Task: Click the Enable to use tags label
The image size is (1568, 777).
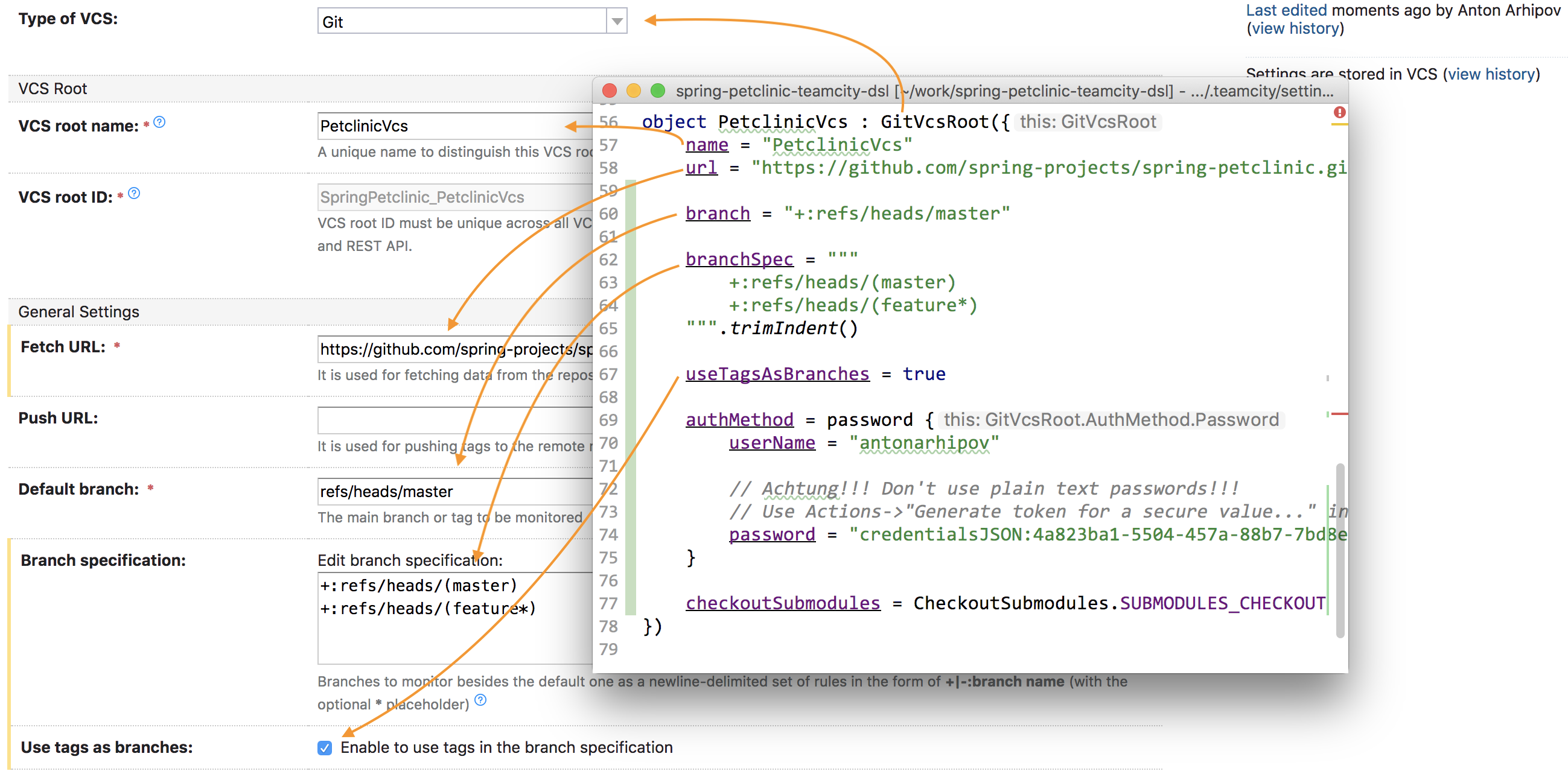Action: 506,748
